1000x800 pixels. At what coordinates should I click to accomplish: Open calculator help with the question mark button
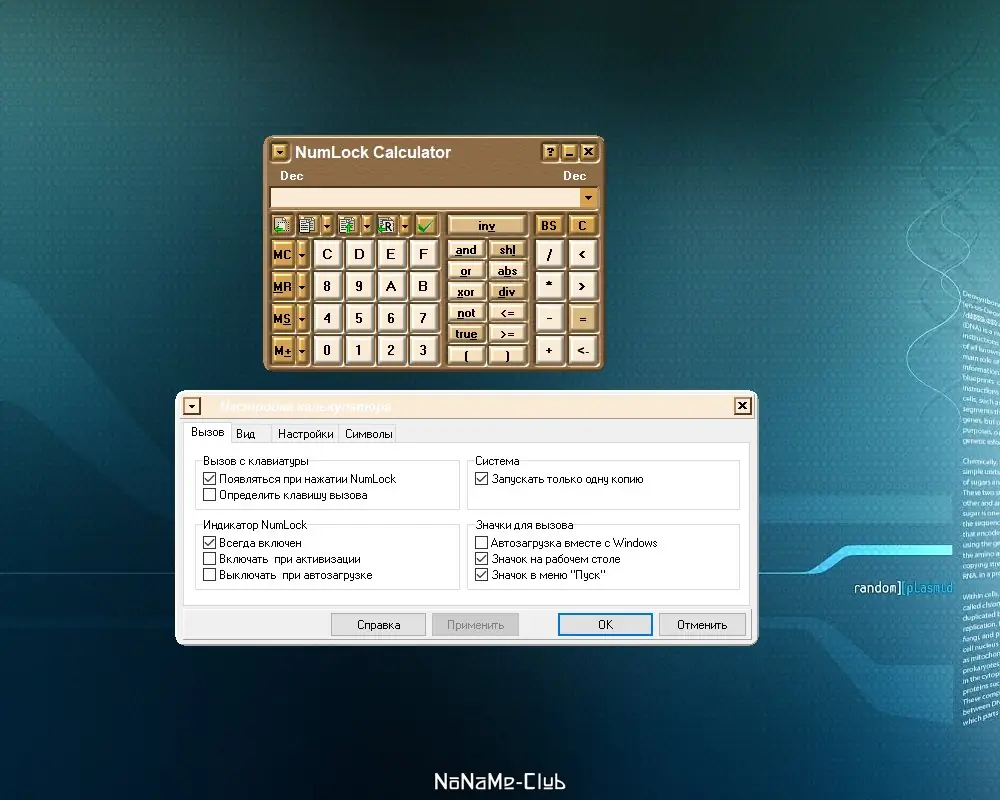550,152
